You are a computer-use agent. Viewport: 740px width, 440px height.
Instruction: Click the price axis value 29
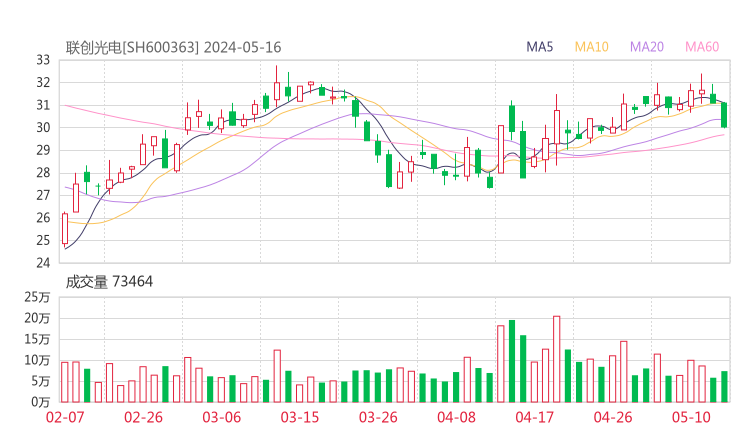(43, 150)
